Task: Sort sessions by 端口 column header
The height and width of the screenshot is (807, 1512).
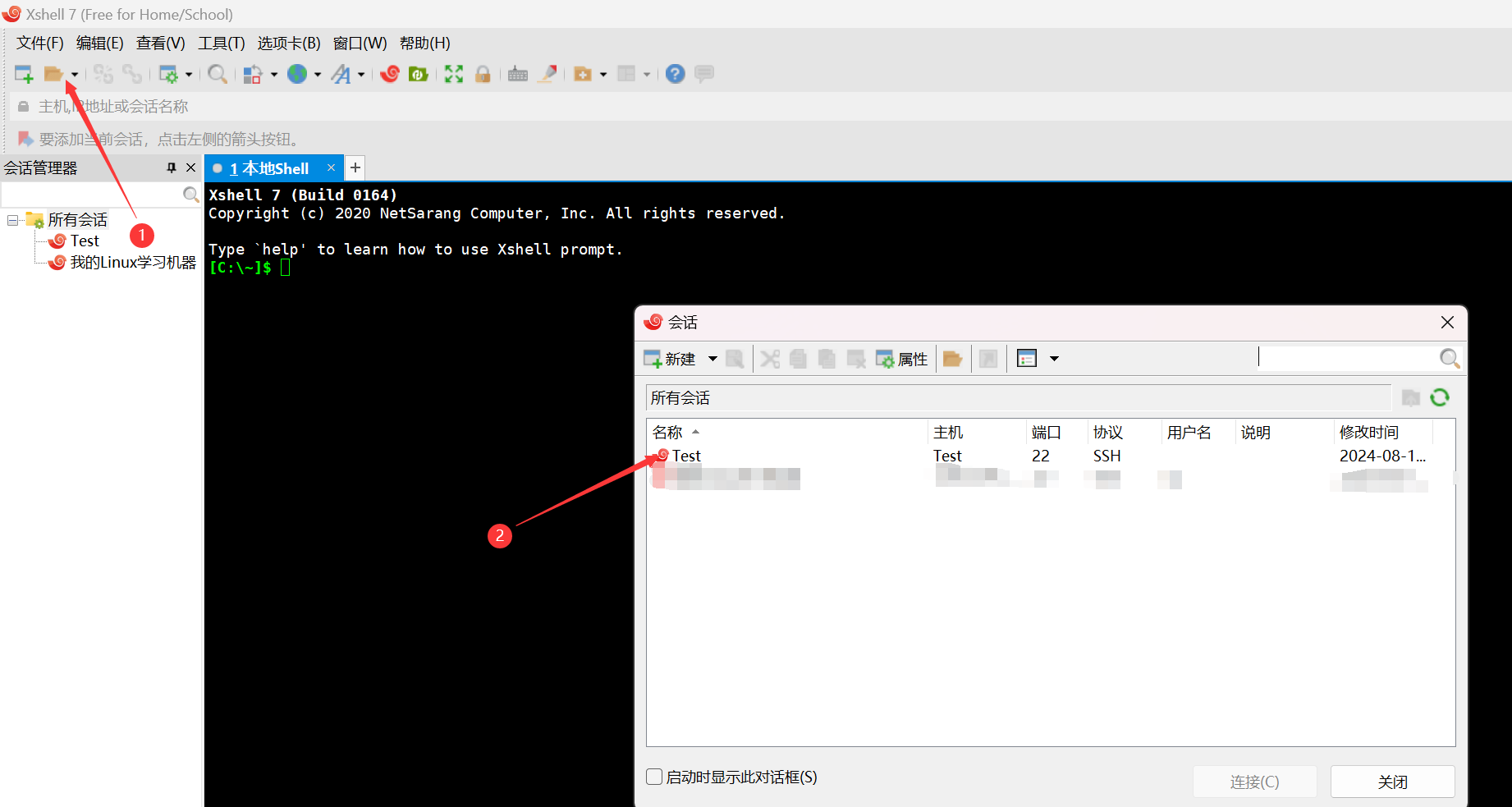Action: click(1056, 432)
